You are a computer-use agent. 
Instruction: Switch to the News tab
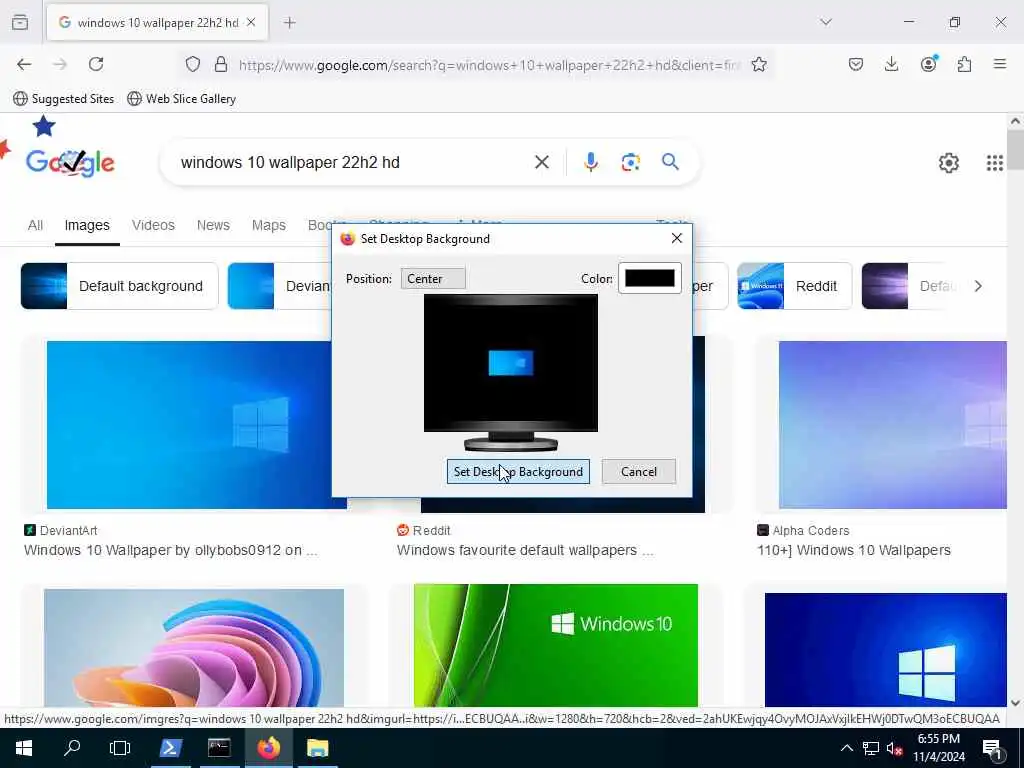coord(213,225)
